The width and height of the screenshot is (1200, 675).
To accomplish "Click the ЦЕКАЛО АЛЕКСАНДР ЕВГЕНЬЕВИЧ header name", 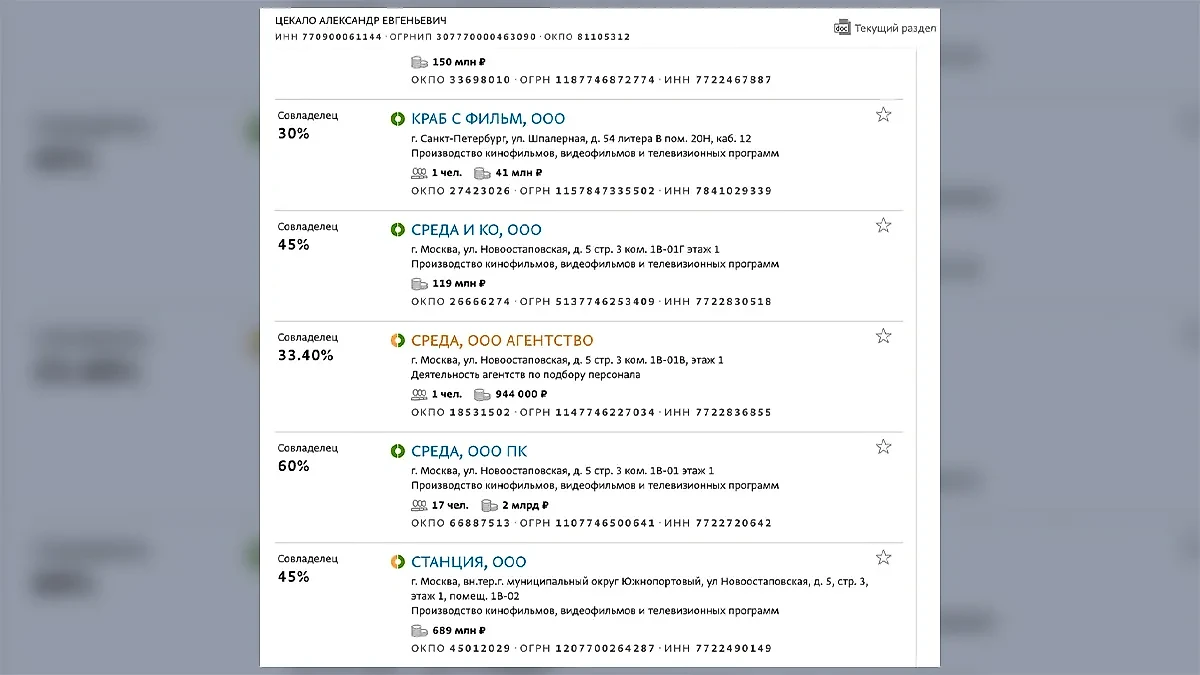I will 360,20.
